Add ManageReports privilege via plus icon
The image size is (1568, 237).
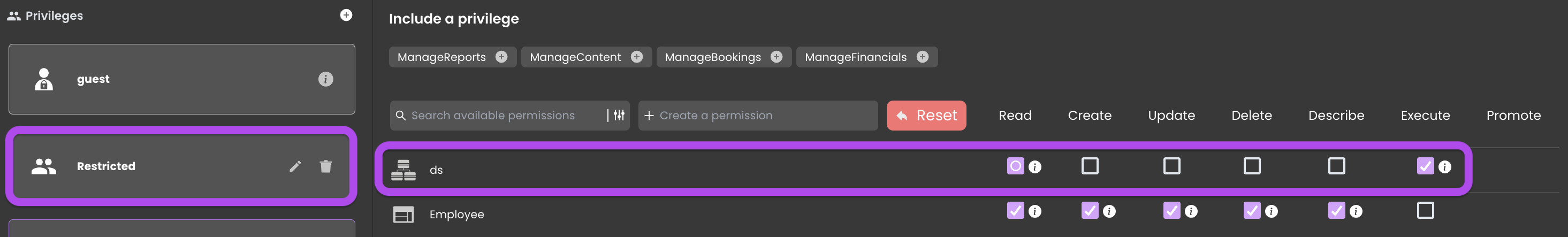click(x=501, y=57)
